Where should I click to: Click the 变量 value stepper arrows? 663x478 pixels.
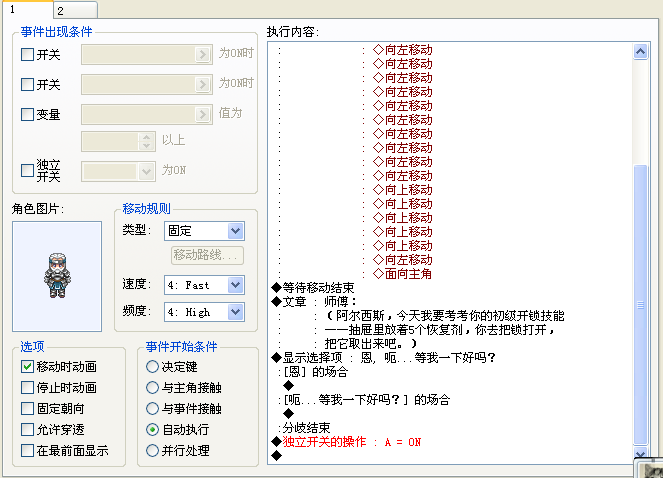[x=146, y=142]
